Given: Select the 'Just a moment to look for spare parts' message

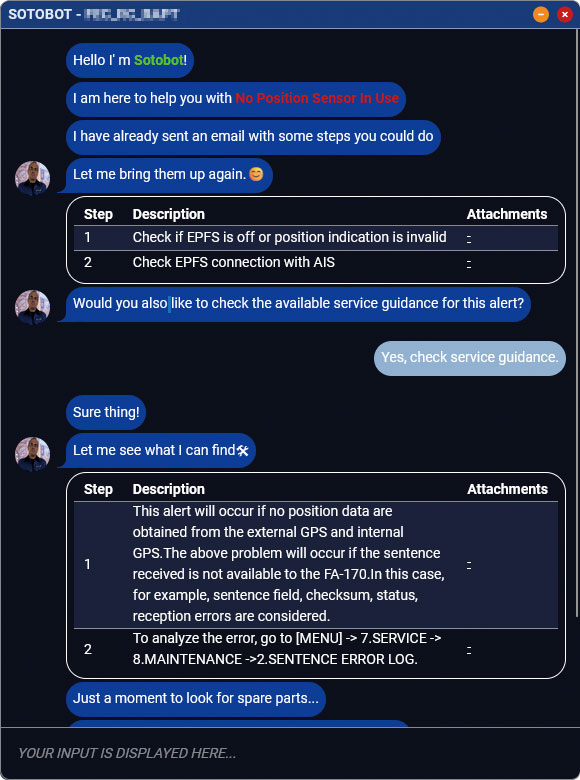Looking at the screenshot, I should [196, 699].
